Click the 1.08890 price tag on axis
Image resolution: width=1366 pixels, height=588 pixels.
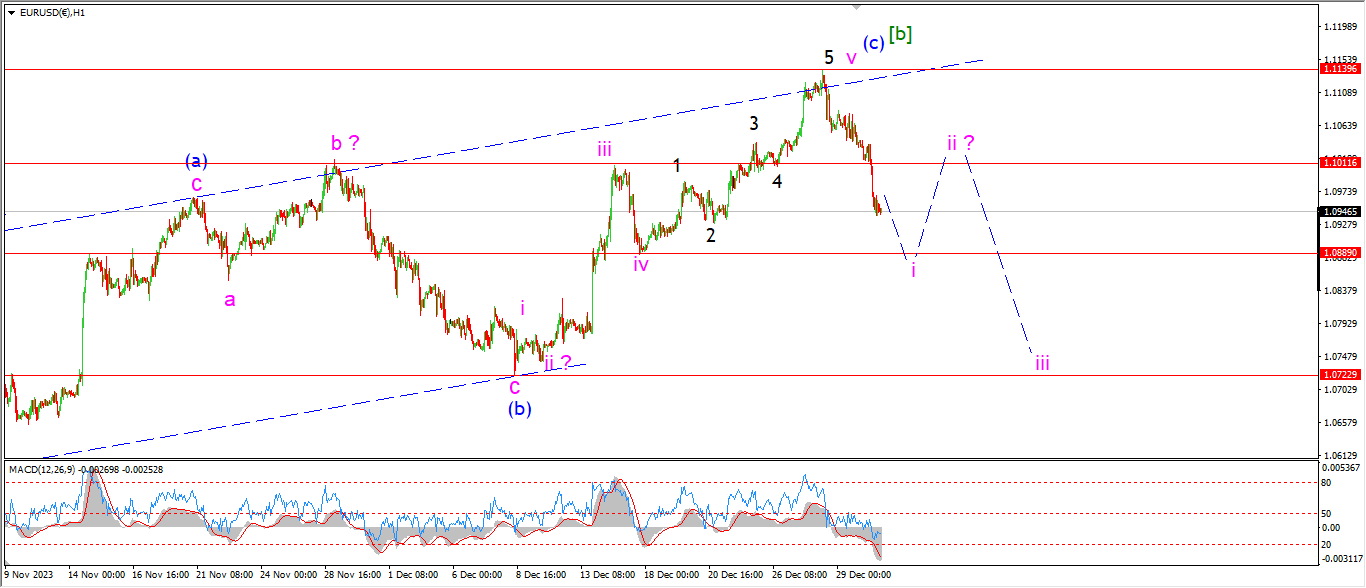tap(1339, 253)
